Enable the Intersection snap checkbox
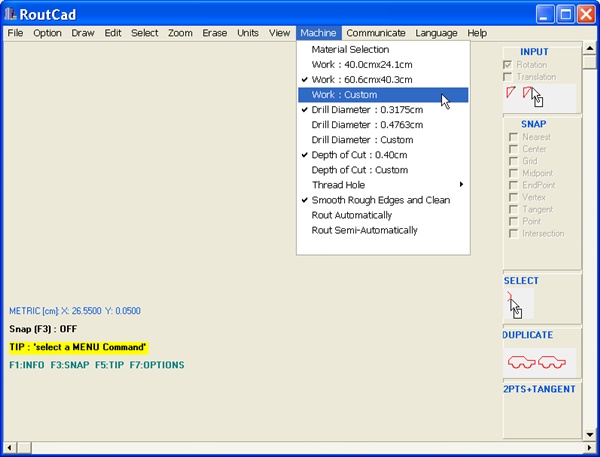600x457 pixels. pyautogui.click(x=514, y=233)
